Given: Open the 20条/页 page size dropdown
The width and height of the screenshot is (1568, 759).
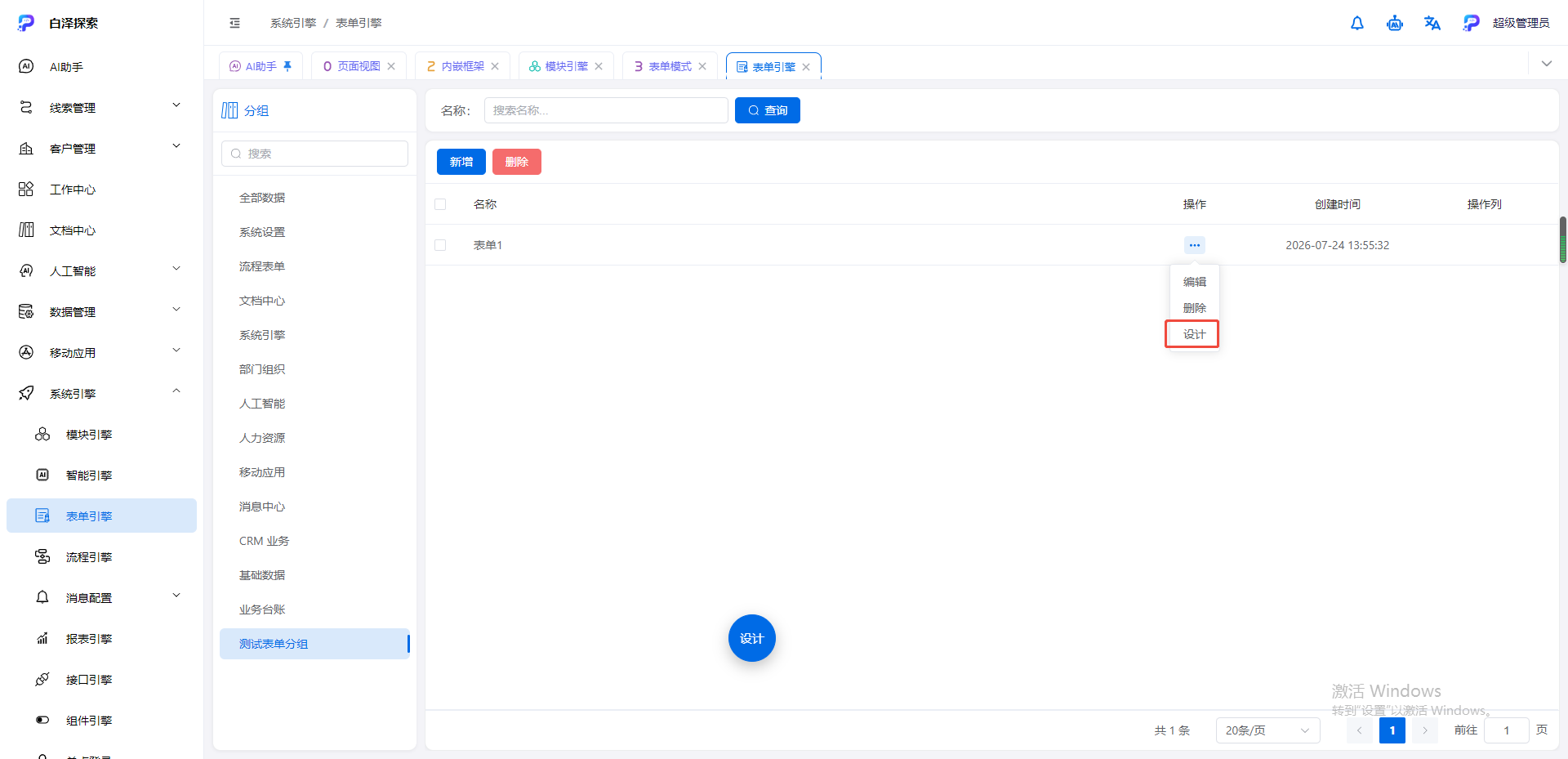Looking at the screenshot, I should pyautogui.click(x=1267, y=730).
